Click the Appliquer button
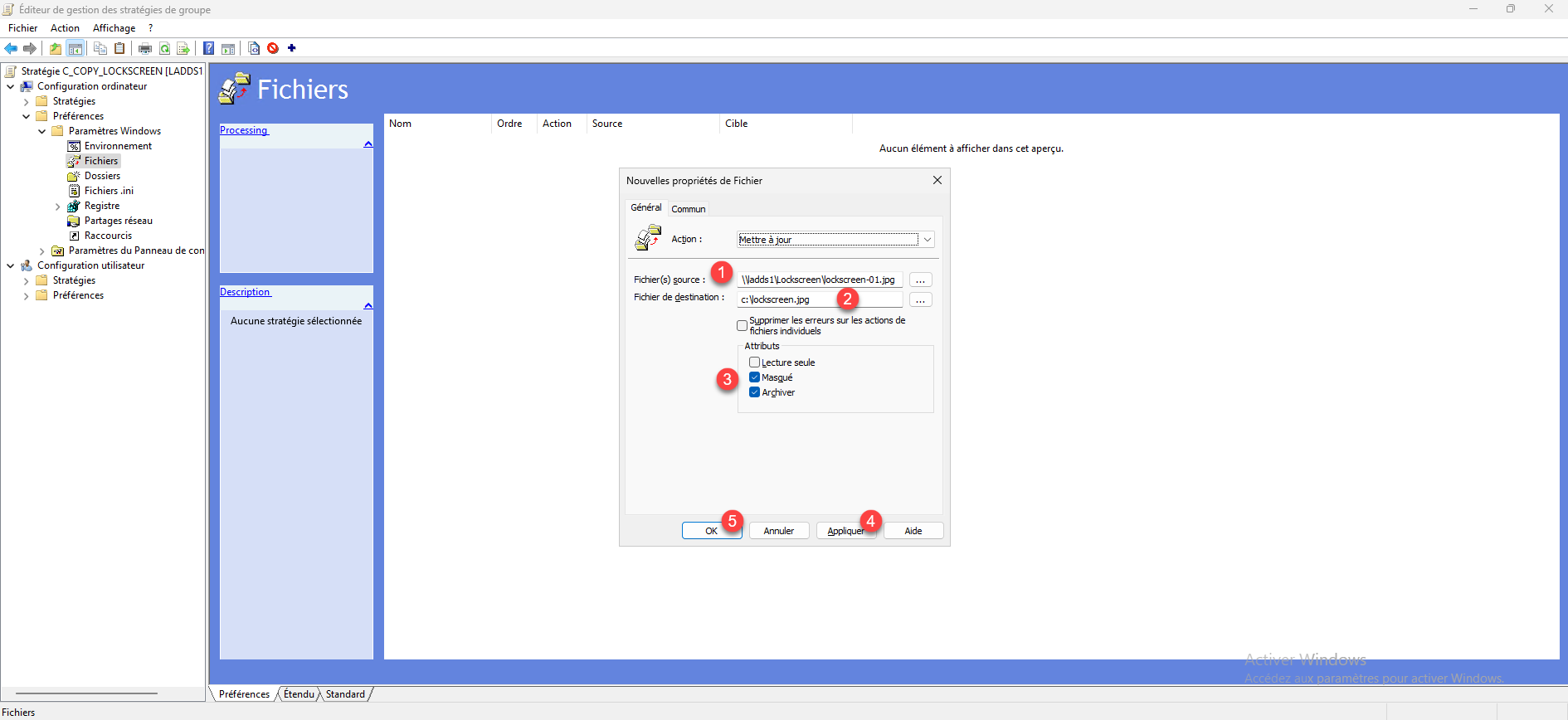 pos(845,531)
